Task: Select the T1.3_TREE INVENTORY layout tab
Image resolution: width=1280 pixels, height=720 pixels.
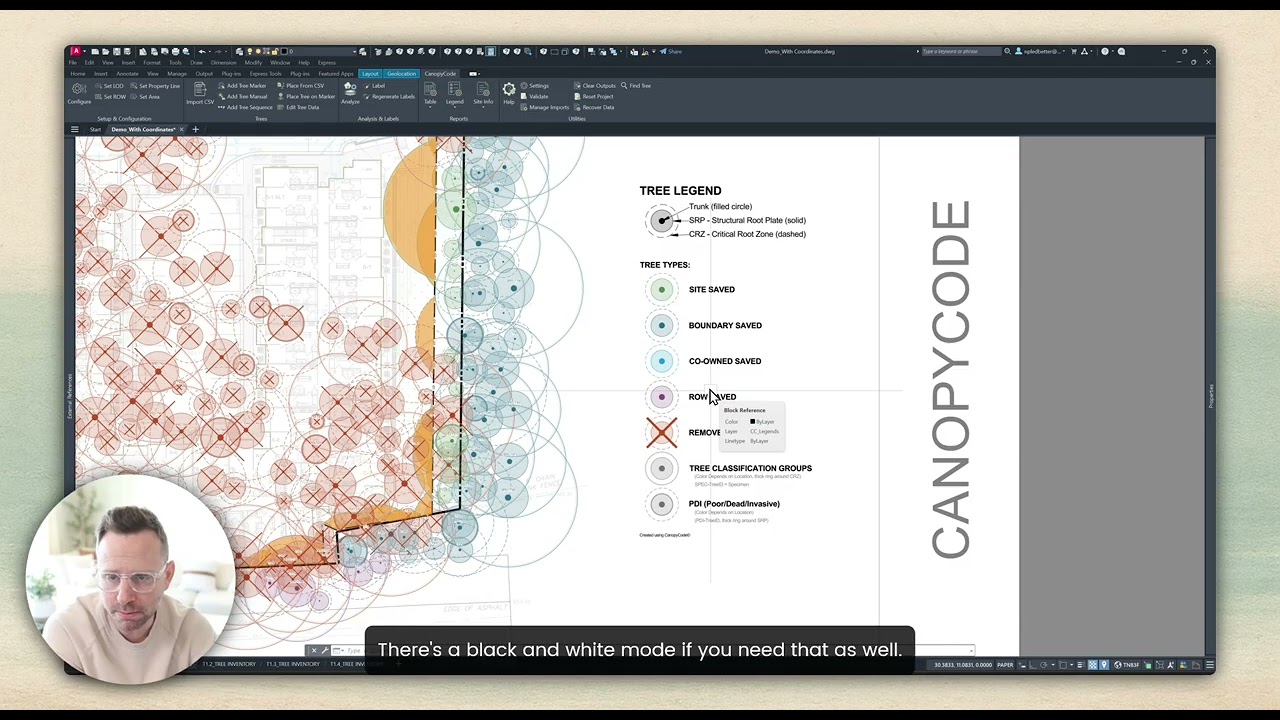Action: point(293,664)
